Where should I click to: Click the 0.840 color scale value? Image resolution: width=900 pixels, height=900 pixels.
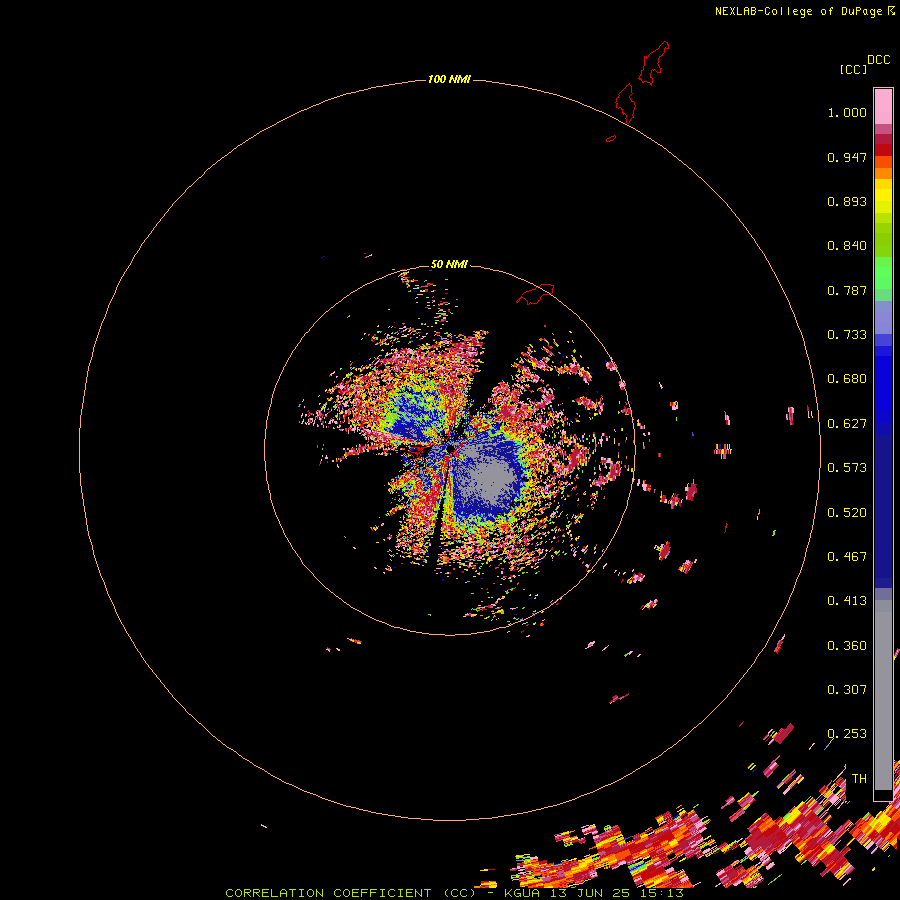(x=847, y=246)
